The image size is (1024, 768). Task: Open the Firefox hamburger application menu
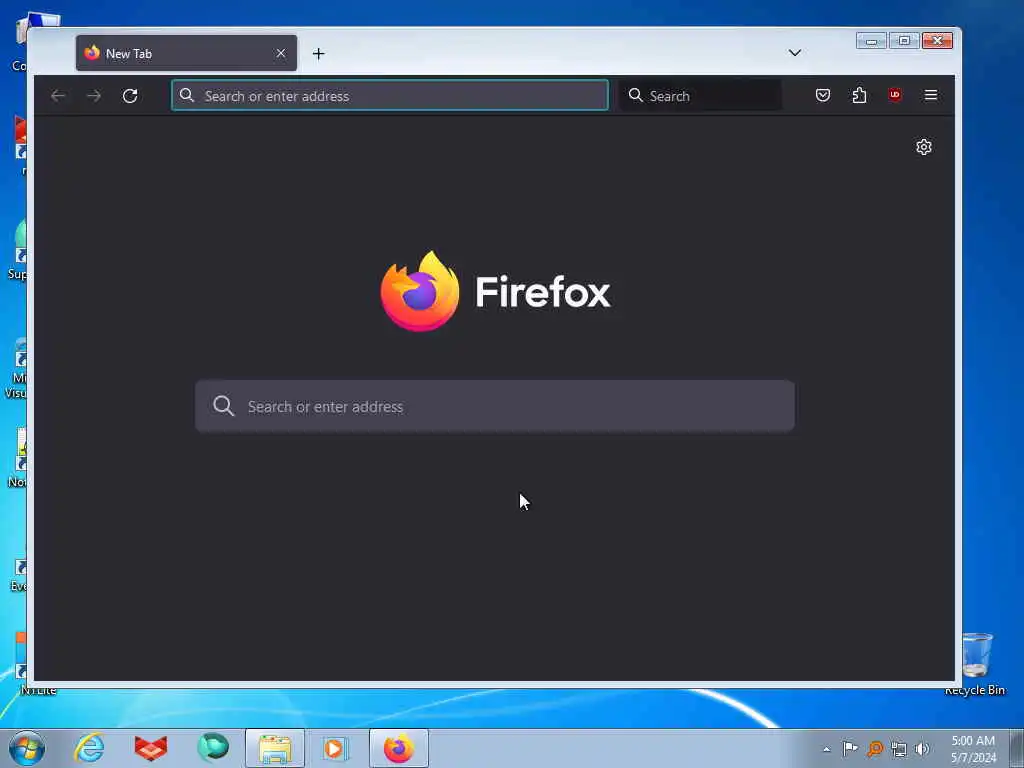click(x=931, y=95)
